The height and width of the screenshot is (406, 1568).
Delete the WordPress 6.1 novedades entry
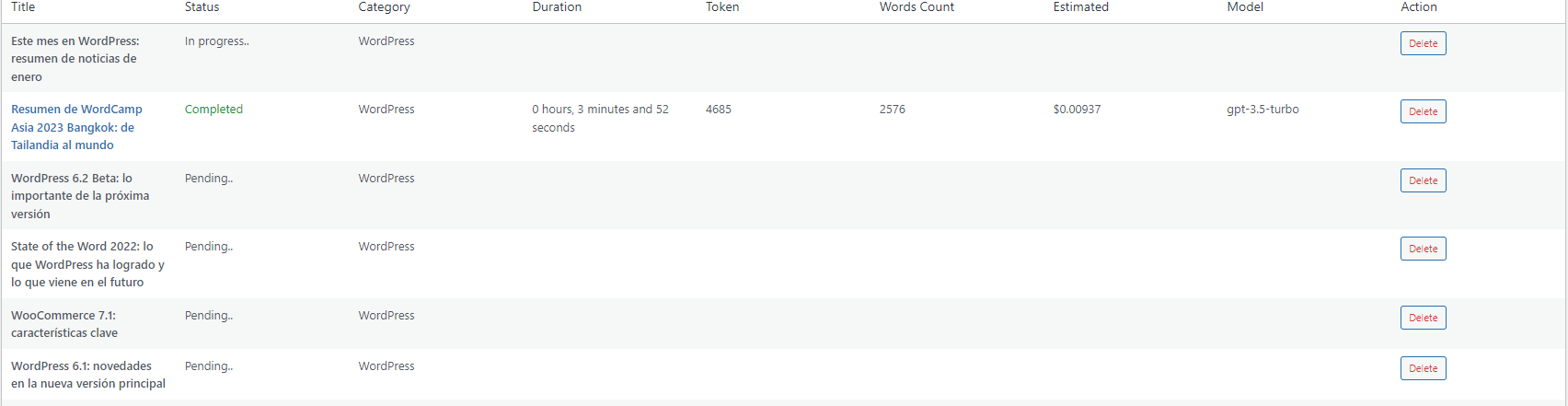pos(1423,368)
